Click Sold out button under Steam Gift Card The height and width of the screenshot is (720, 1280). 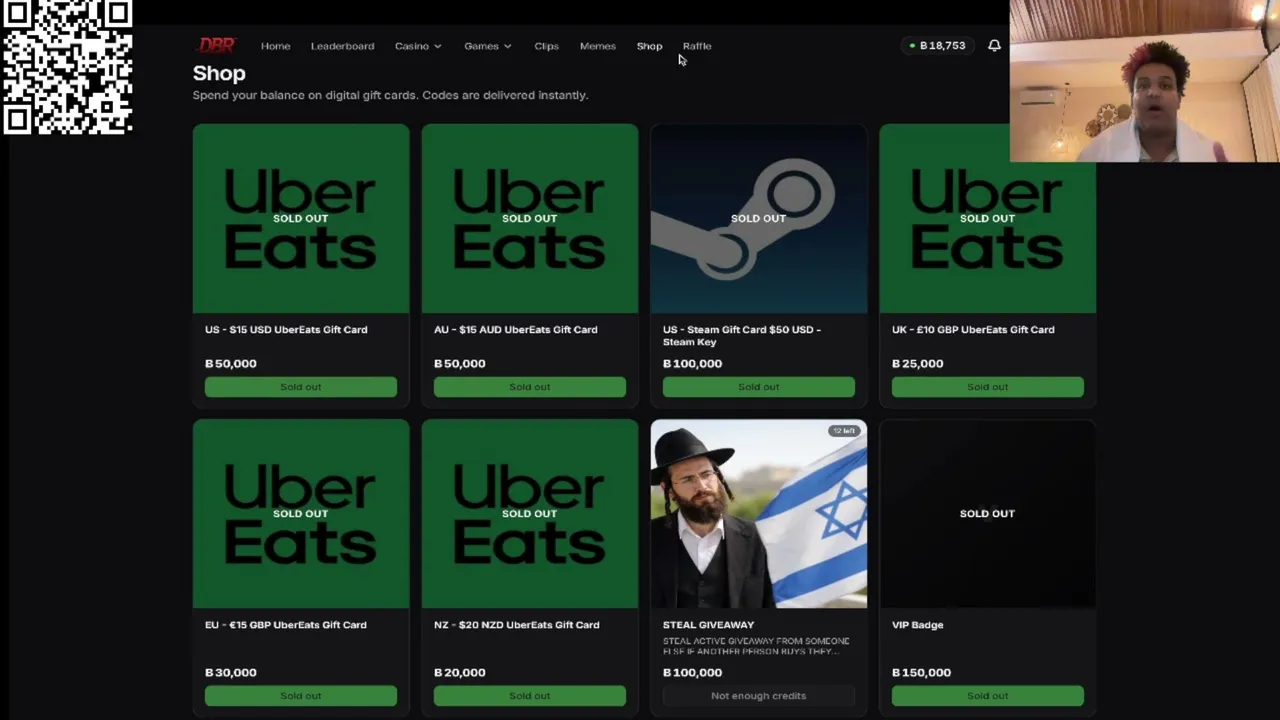pos(759,387)
